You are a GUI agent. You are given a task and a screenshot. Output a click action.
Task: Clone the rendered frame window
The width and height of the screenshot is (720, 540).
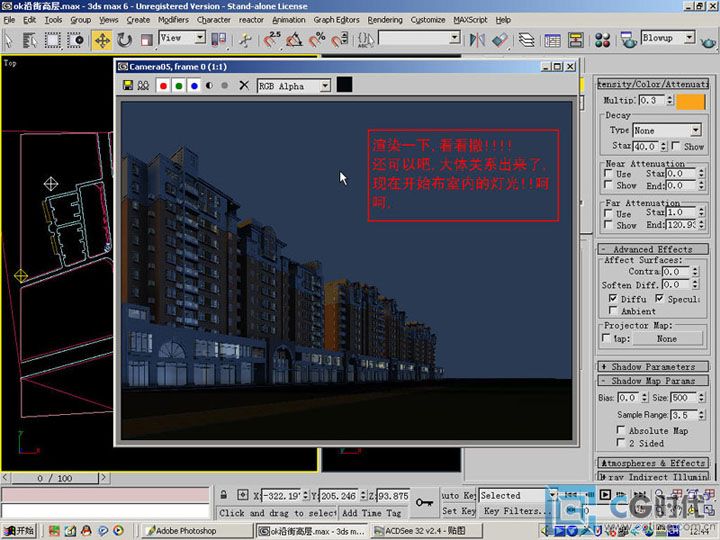(143, 85)
